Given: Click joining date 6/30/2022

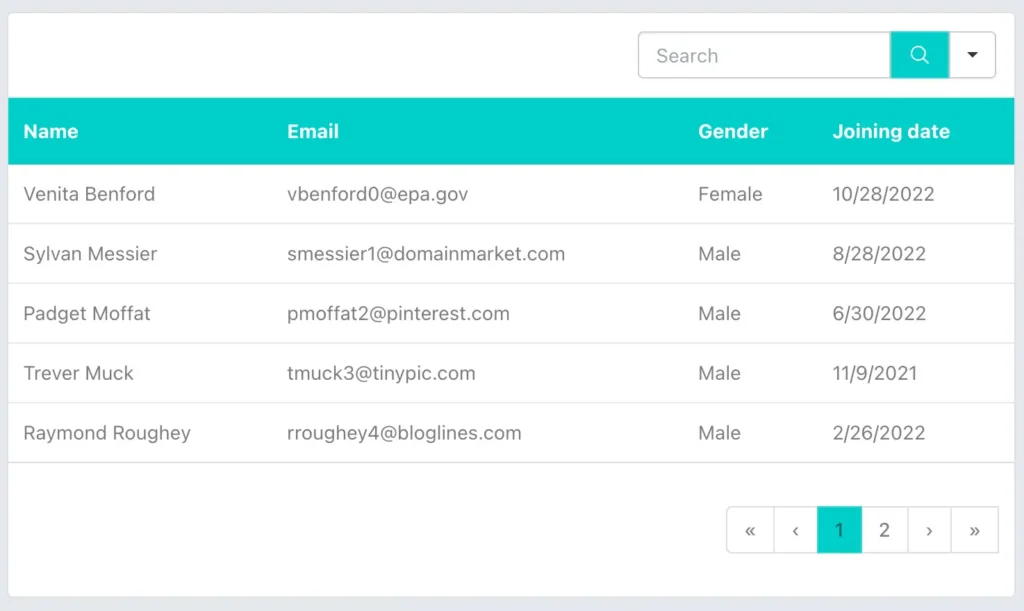Looking at the screenshot, I should point(879,313).
